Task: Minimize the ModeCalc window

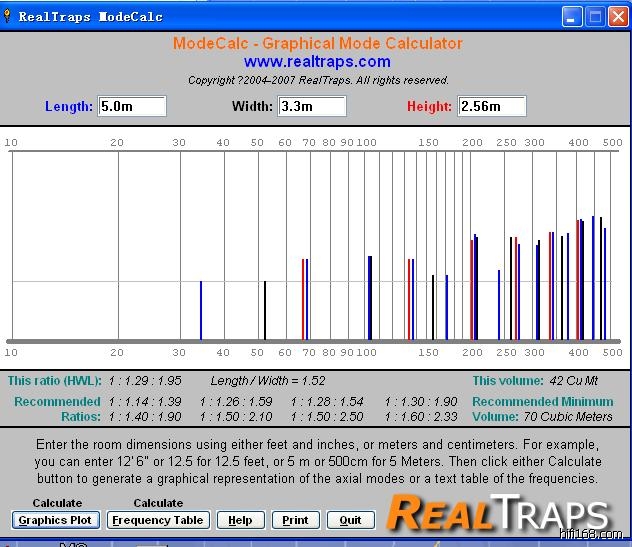Action: coord(572,17)
